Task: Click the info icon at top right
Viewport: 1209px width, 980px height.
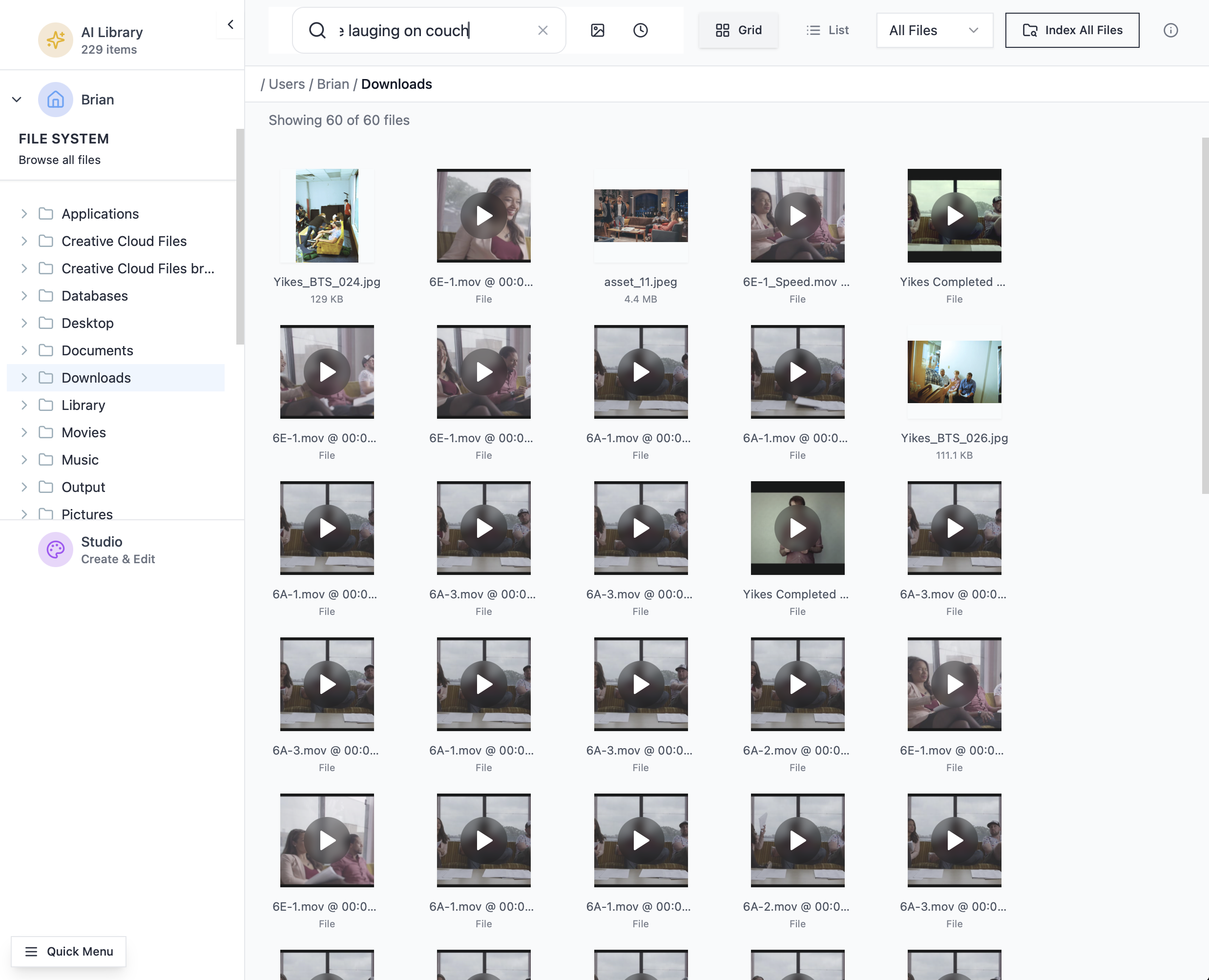Action: tap(1170, 30)
